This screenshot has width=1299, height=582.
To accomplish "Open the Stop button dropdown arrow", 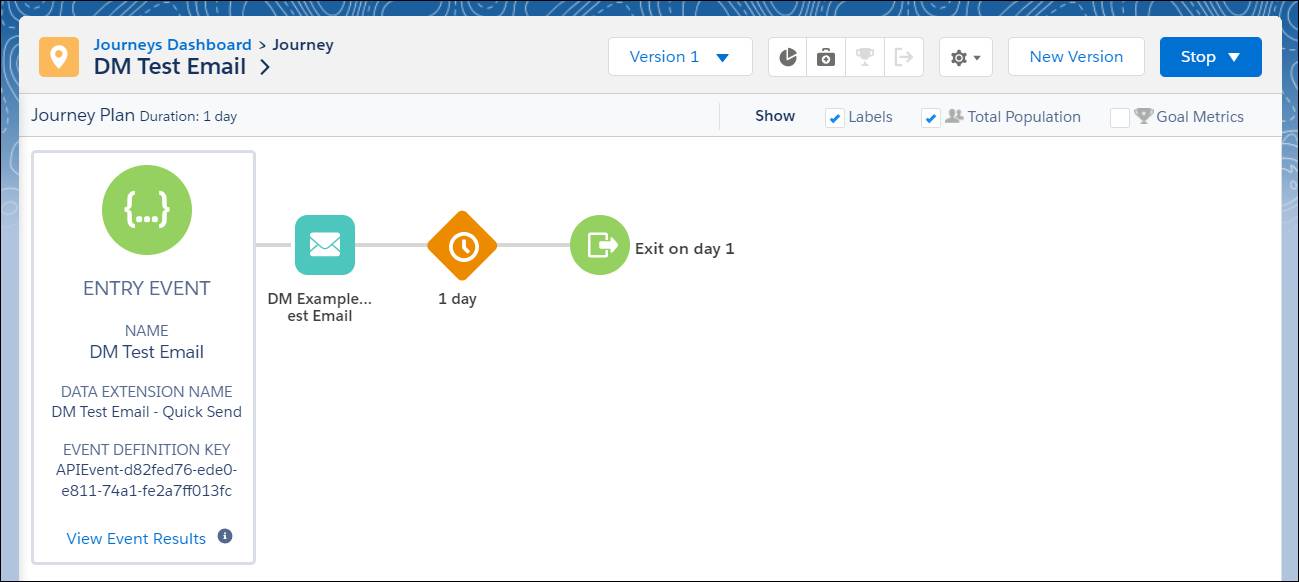I will (x=1234, y=57).
